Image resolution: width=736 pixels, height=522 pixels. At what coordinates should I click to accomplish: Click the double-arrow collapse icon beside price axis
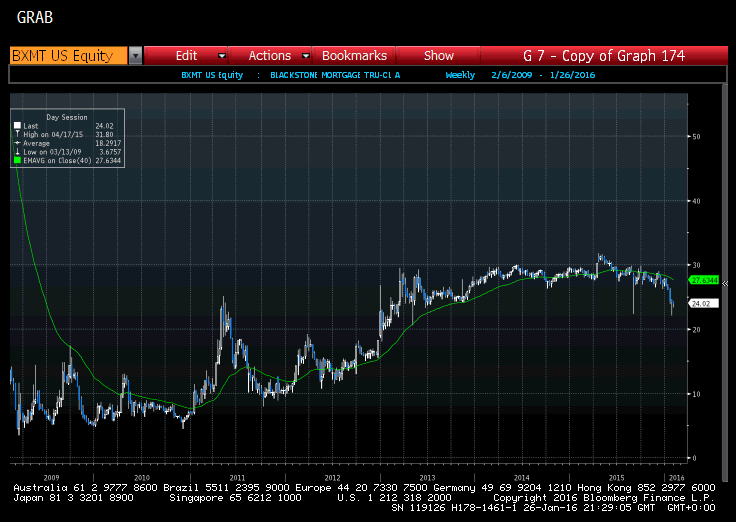click(725, 283)
